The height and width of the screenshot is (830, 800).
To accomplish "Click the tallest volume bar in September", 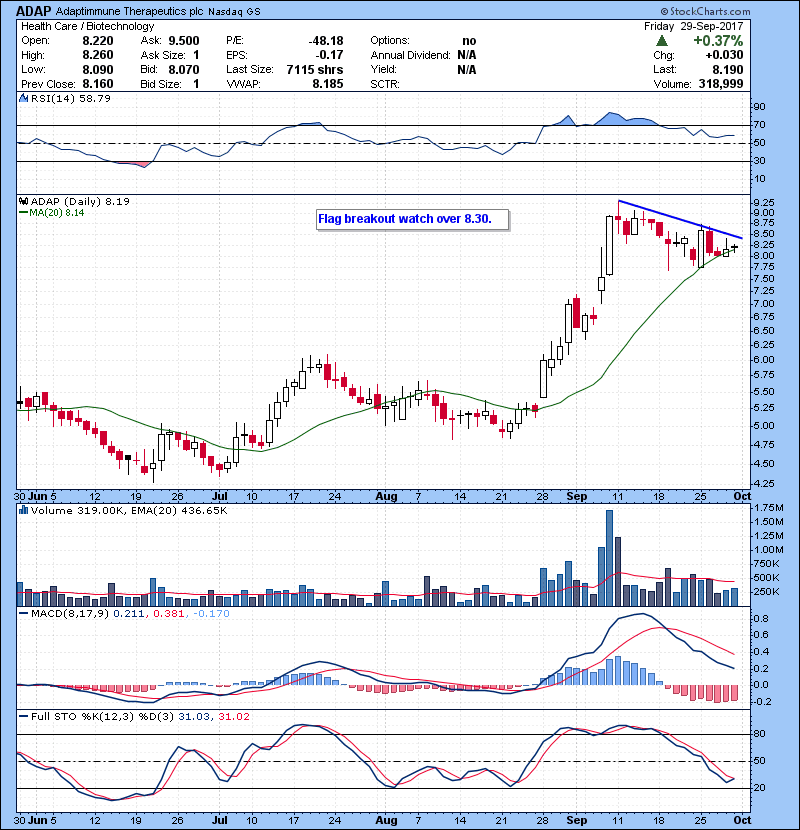I will [609, 558].
